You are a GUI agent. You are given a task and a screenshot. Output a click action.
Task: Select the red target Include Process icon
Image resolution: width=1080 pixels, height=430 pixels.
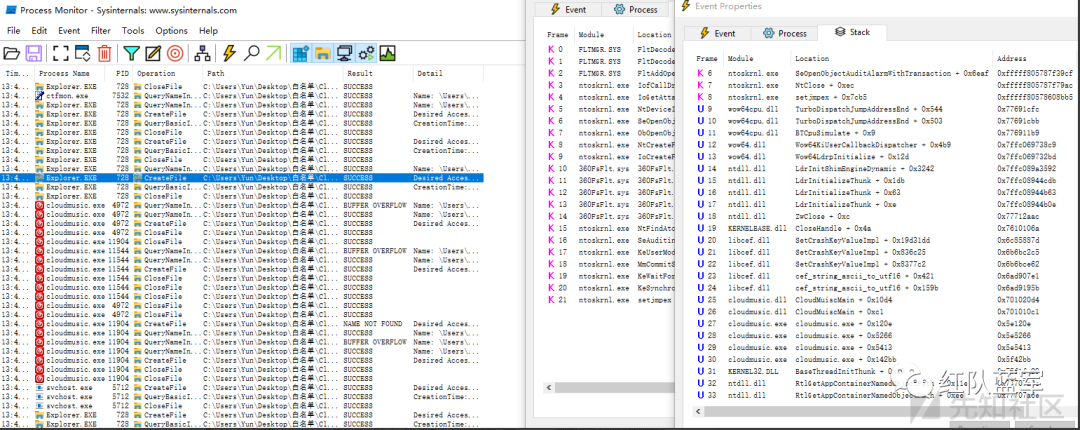[x=175, y=52]
